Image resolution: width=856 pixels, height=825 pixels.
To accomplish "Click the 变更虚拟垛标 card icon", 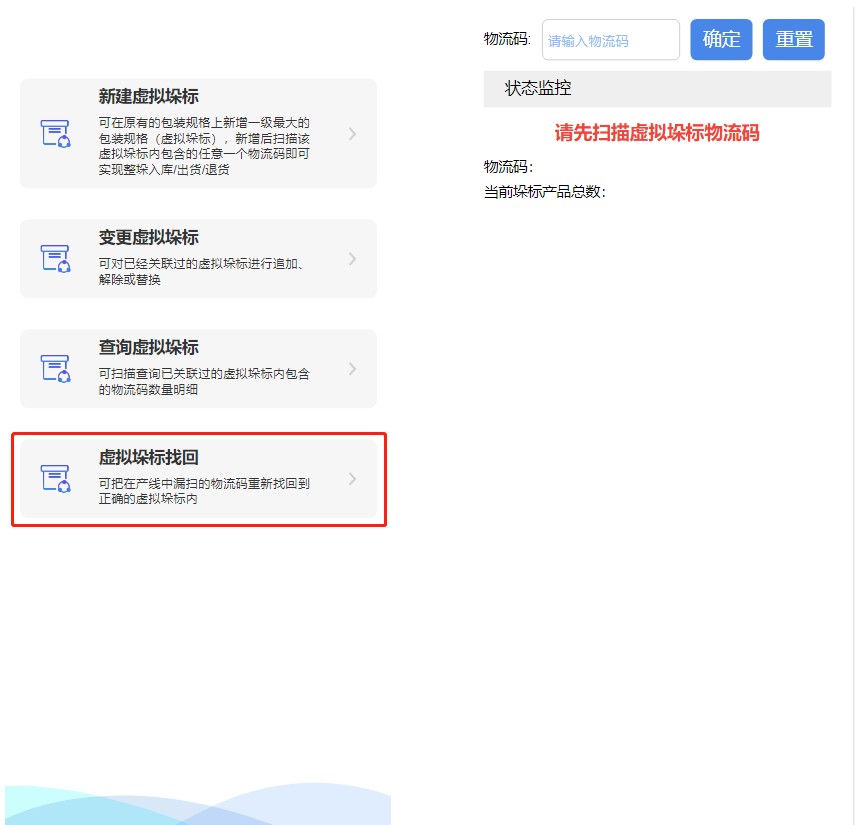I will (56, 259).
